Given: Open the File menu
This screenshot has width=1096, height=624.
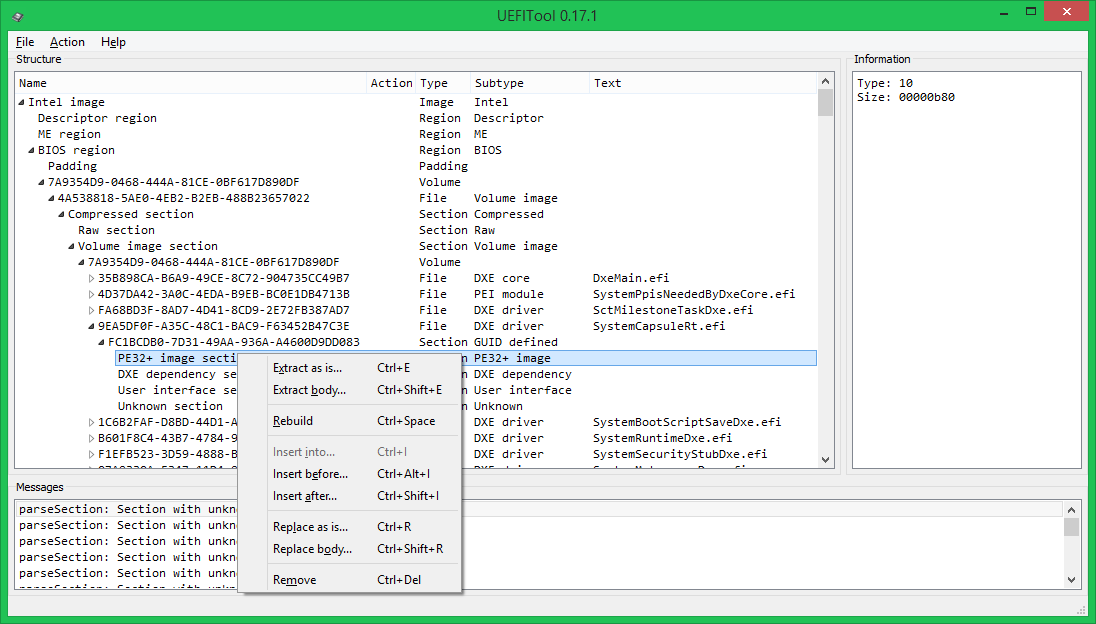Looking at the screenshot, I should tap(24, 42).
